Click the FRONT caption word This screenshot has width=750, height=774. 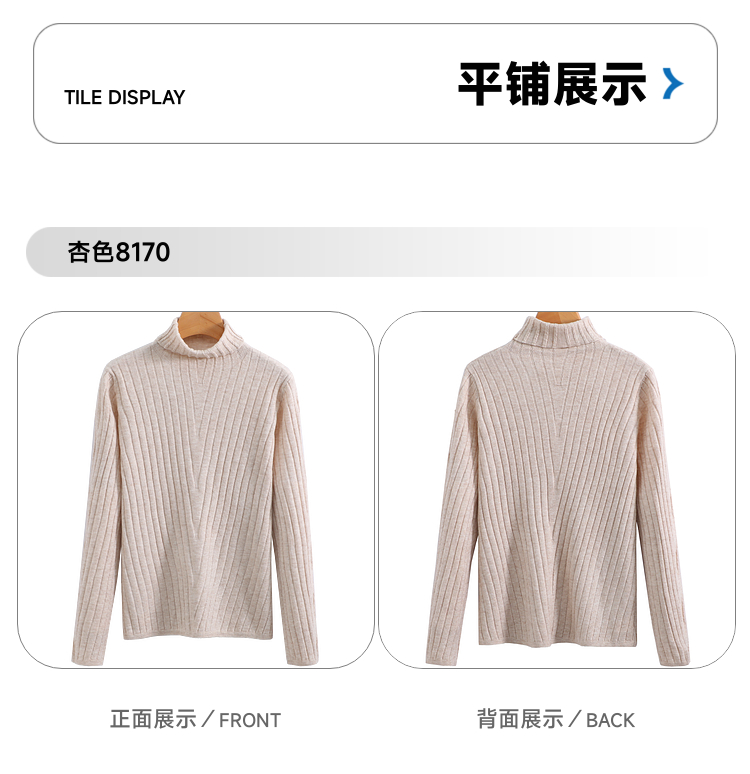tap(250, 721)
